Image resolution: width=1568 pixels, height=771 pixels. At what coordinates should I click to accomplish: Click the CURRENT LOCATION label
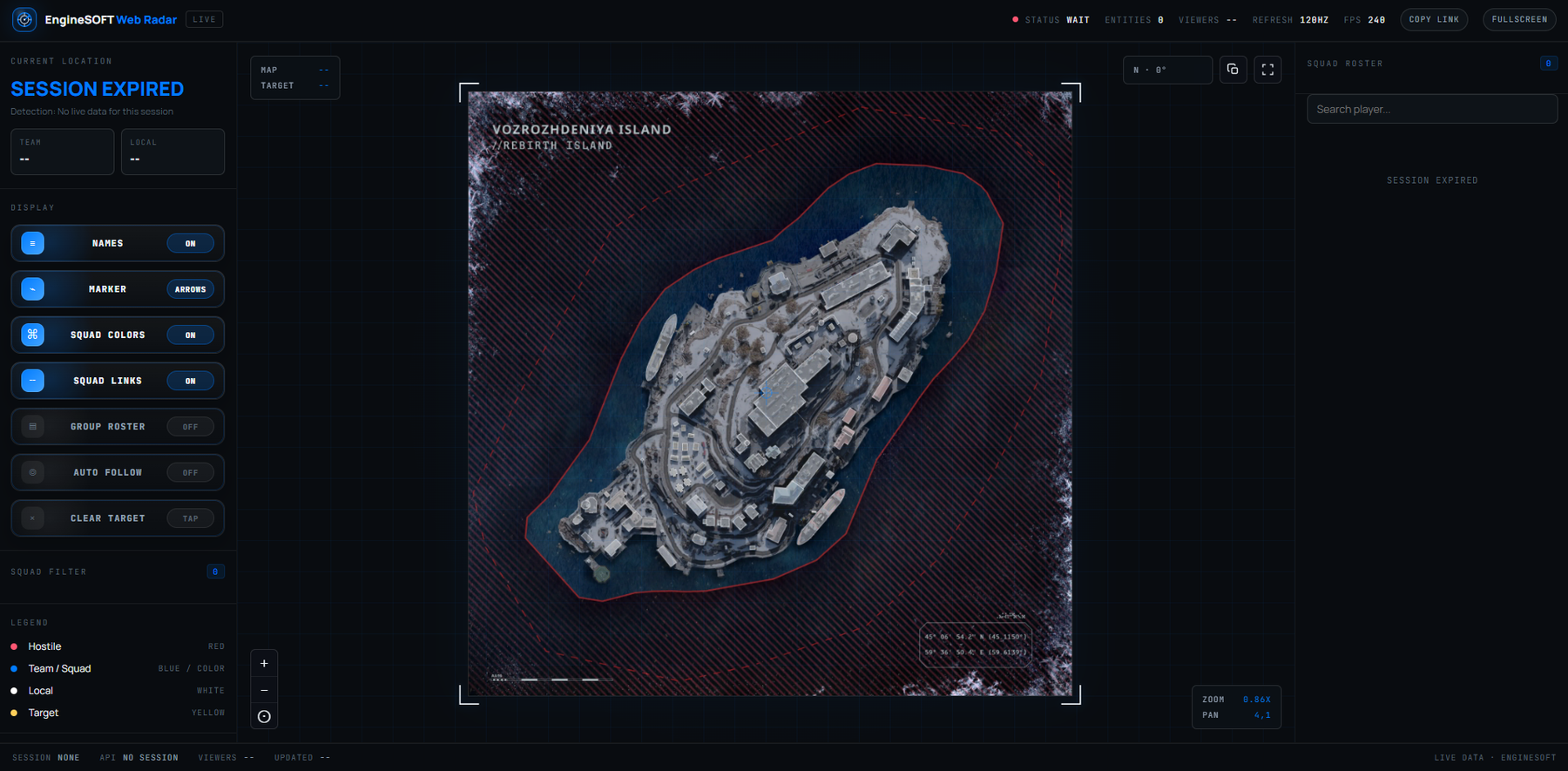point(61,61)
